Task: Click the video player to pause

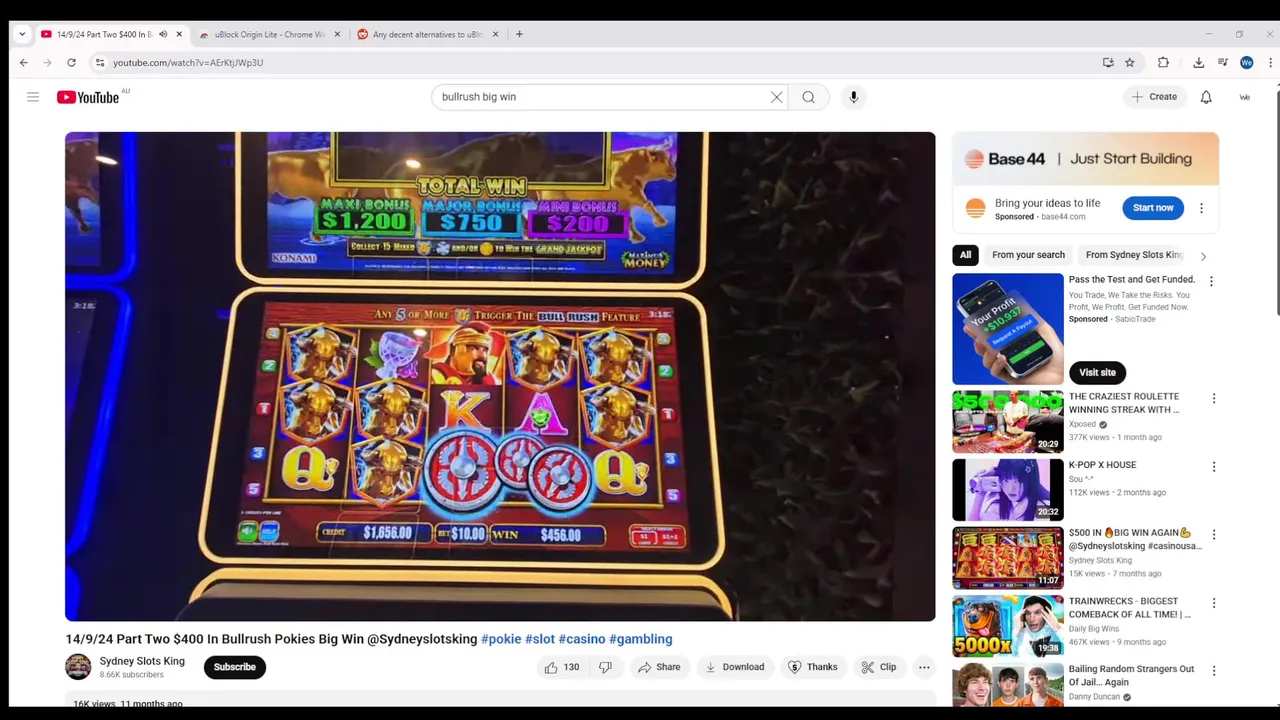Action: pyautogui.click(x=500, y=376)
